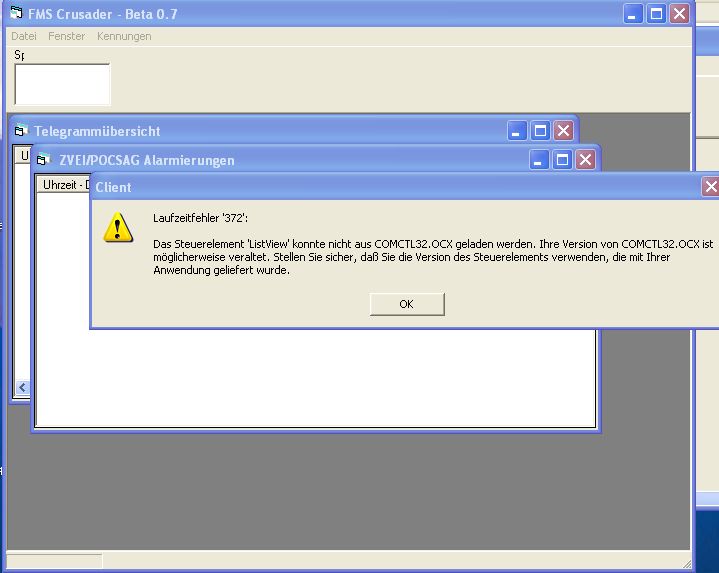719x573 pixels.
Task: Click the ZVEI/POCSAG Alarmierungen window icon
Action: (43, 160)
